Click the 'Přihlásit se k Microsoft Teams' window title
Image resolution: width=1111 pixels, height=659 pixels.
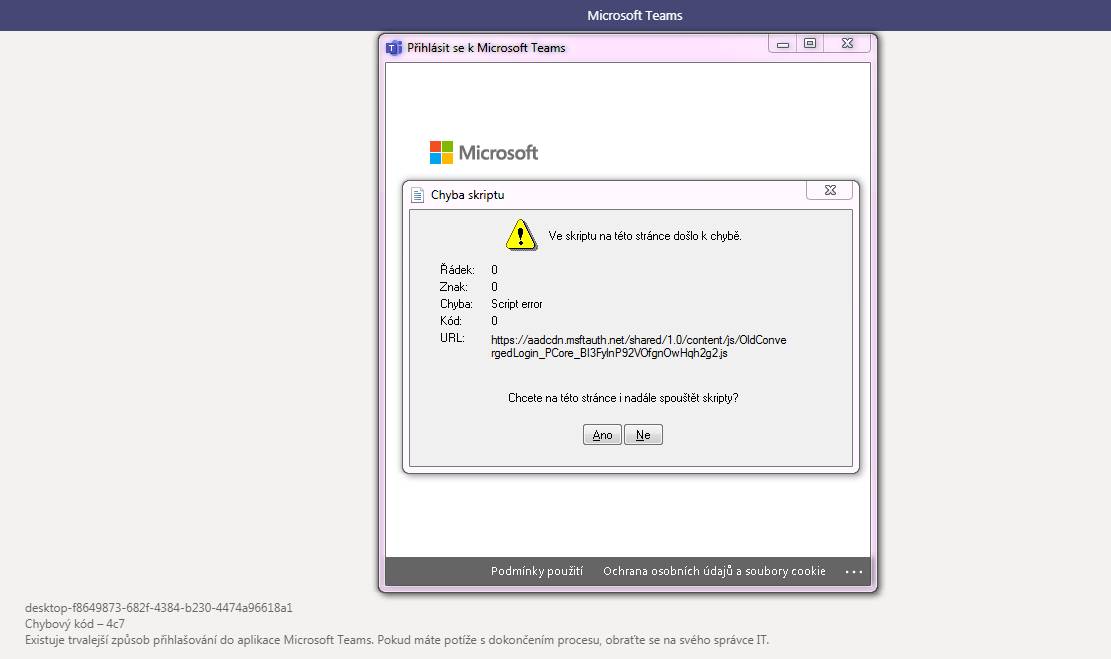click(486, 48)
